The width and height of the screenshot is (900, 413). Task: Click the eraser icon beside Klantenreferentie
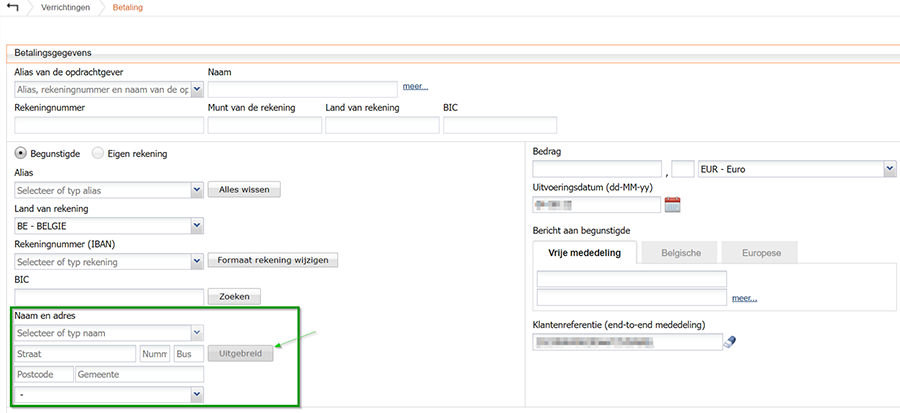tap(729, 342)
